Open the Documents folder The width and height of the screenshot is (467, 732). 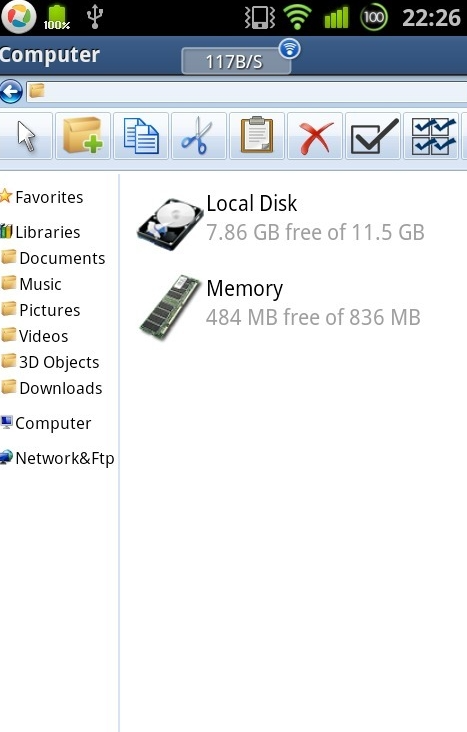click(53, 258)
